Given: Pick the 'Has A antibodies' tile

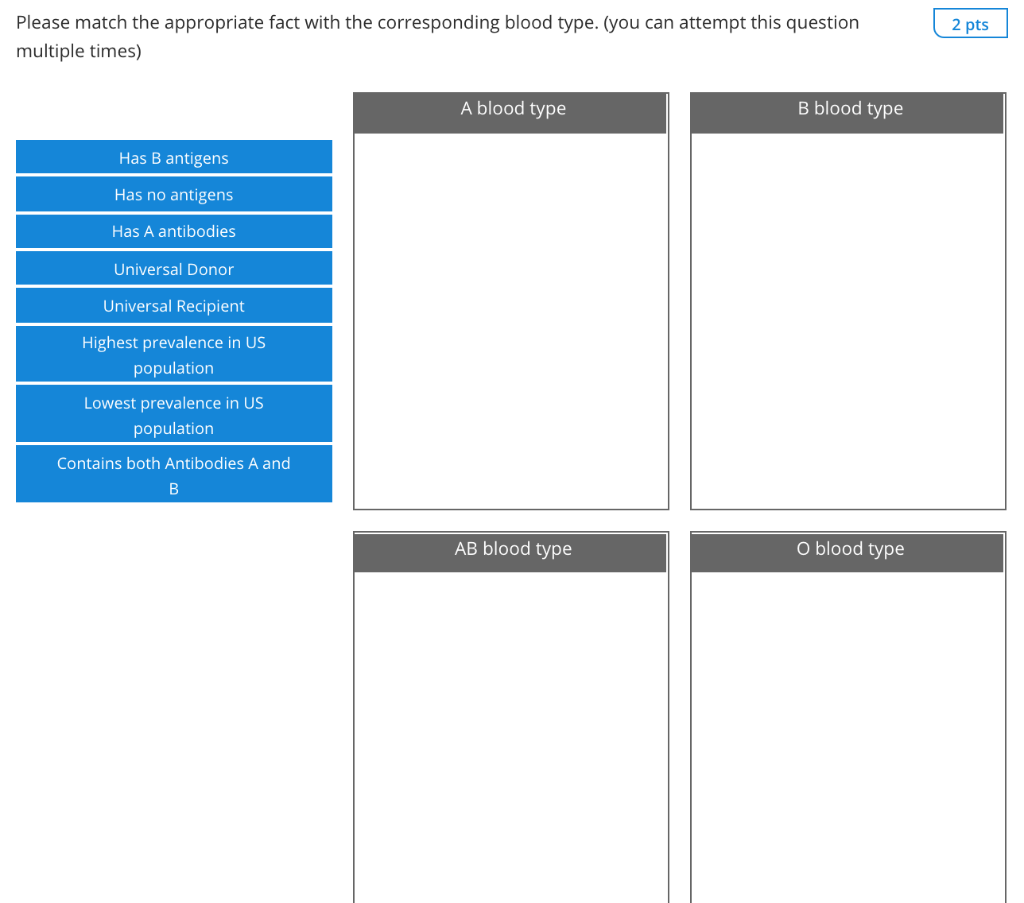Looking at the screenshot, I should click(x=174, y=231).
